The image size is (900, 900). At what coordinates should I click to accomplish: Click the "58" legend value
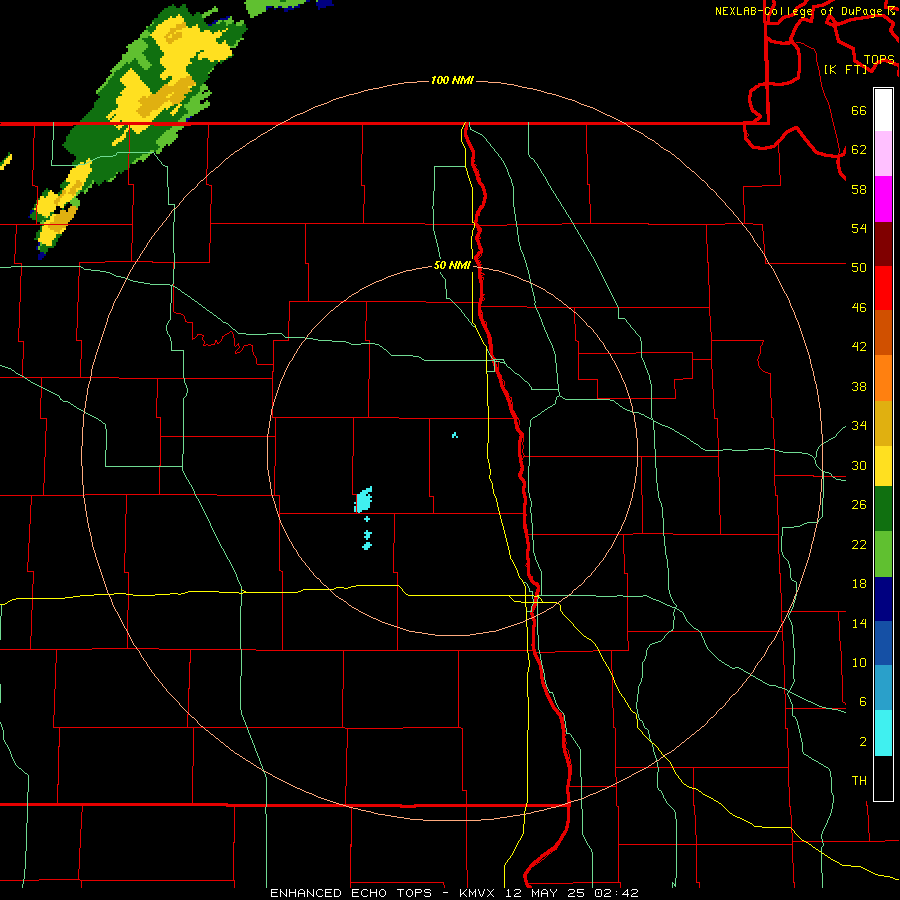click(x=859, y=189)
